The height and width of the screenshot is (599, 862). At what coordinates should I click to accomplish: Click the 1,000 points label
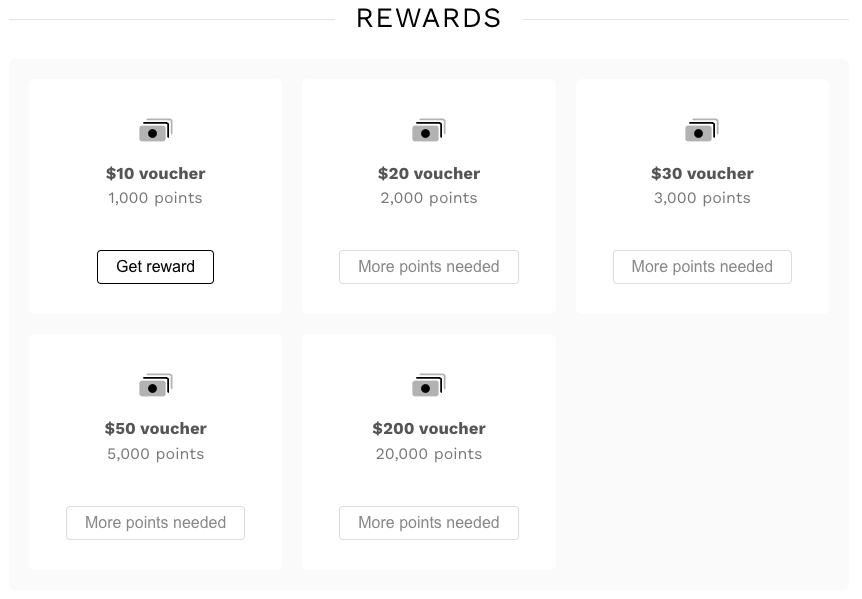[x=156, y=198]
